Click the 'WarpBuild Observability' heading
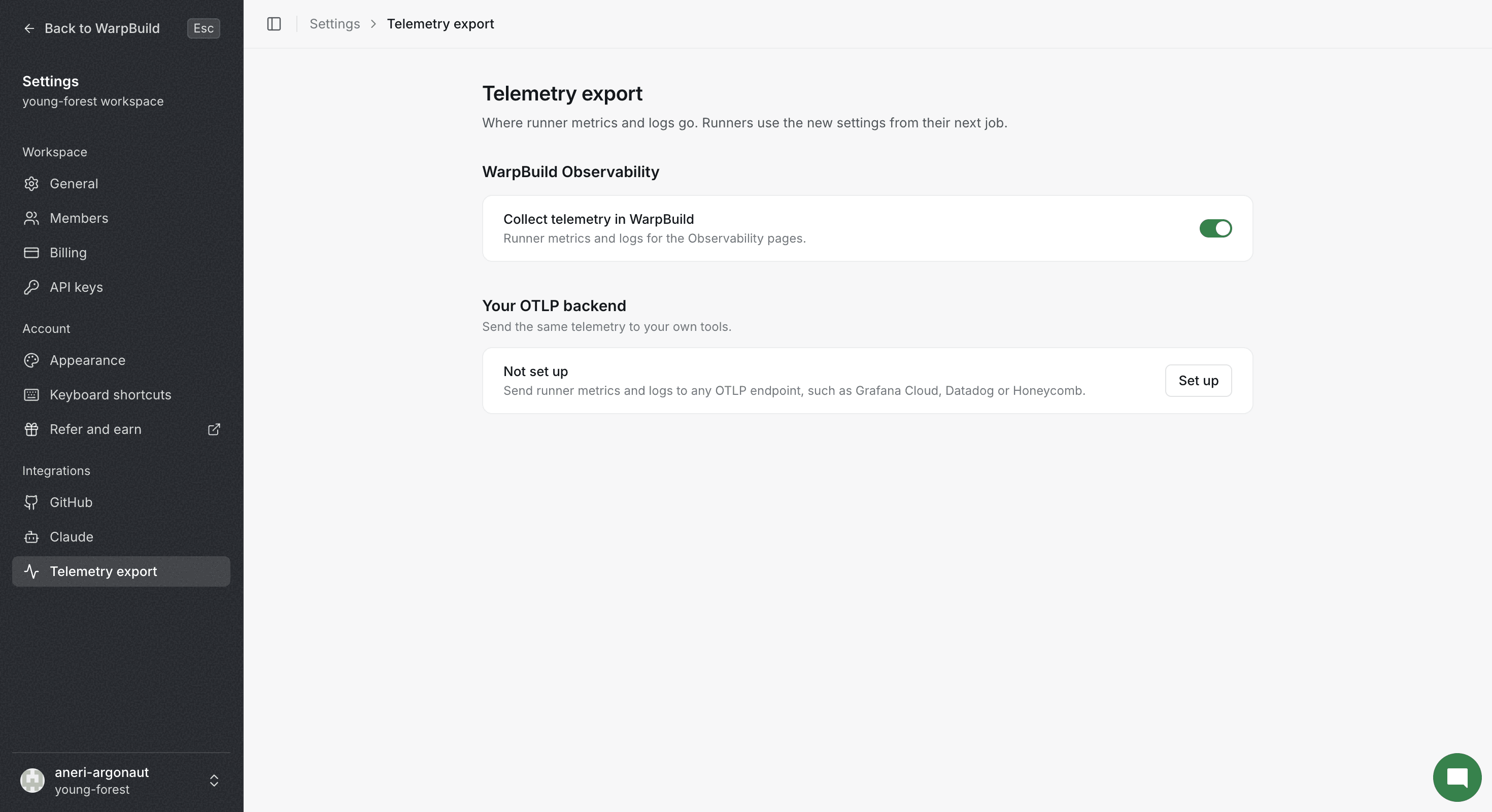This screenshot has height=812, width=1492. 570,172
